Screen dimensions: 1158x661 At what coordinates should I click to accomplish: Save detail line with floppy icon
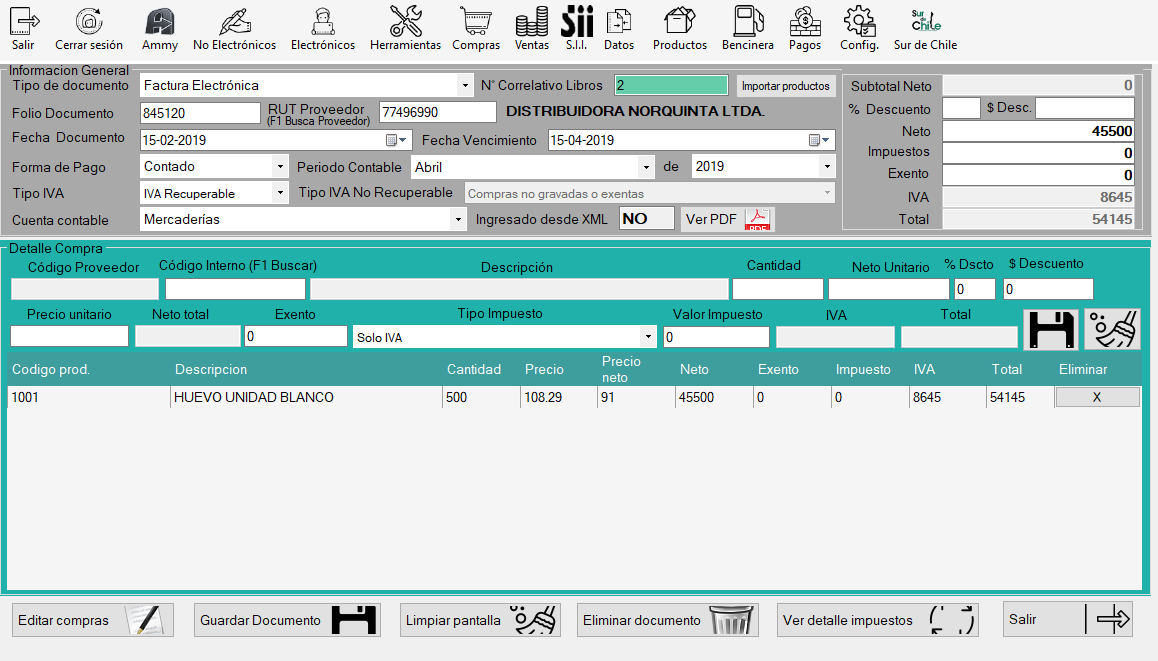(x=1052, y=329)
